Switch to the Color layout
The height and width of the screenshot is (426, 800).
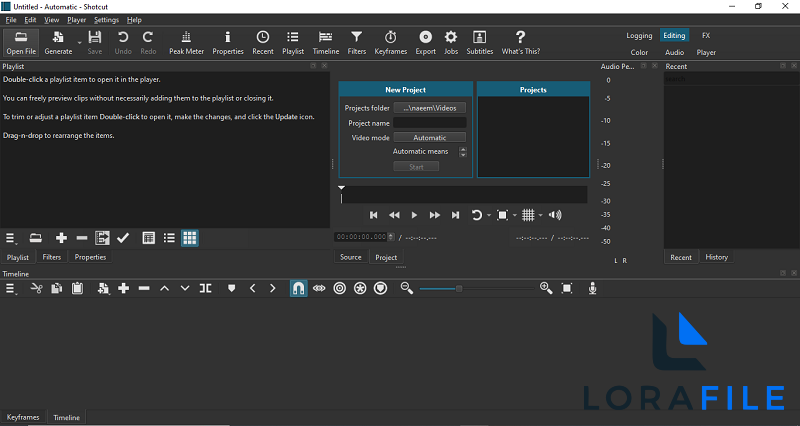pos(639,52)
